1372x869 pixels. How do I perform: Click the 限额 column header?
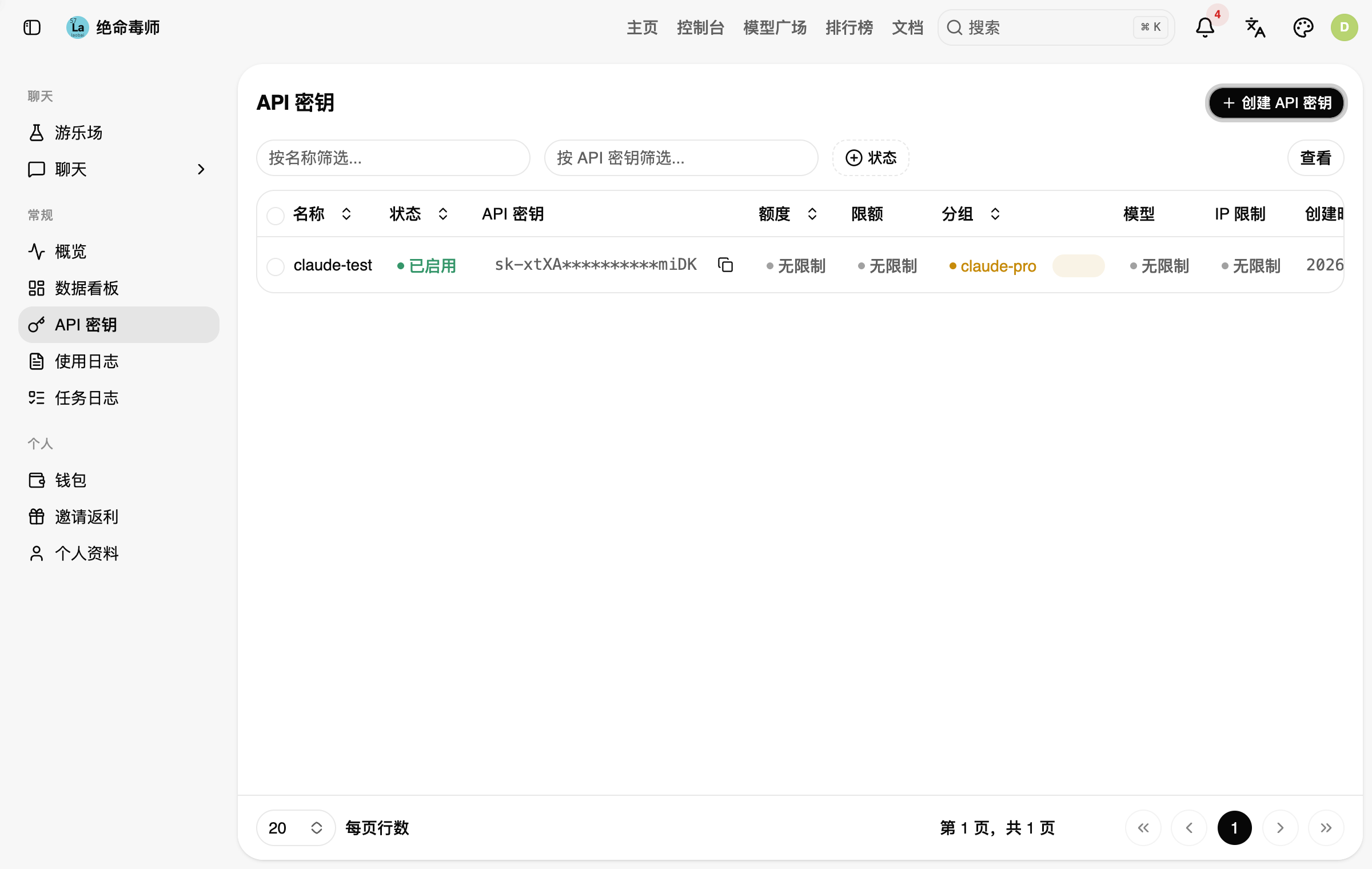tap(867, 214)
